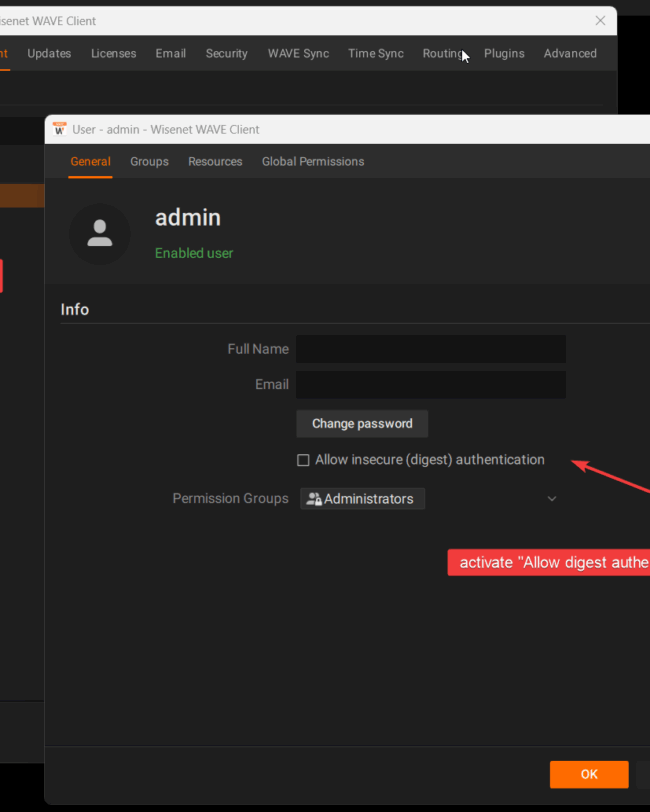
Task: Click the Permission Groups label
Action: (x=230, y=498)
